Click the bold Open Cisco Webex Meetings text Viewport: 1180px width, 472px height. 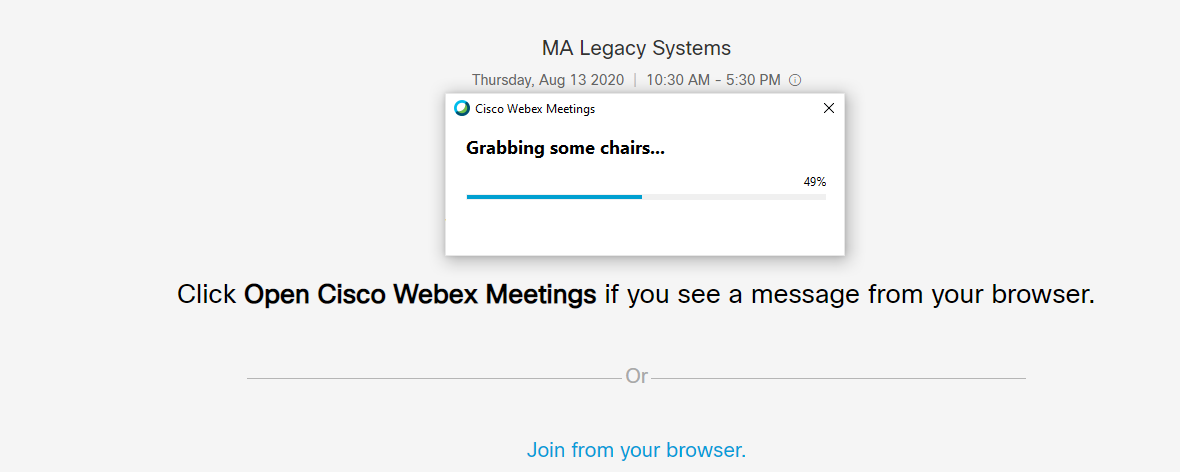click(420, 294)
